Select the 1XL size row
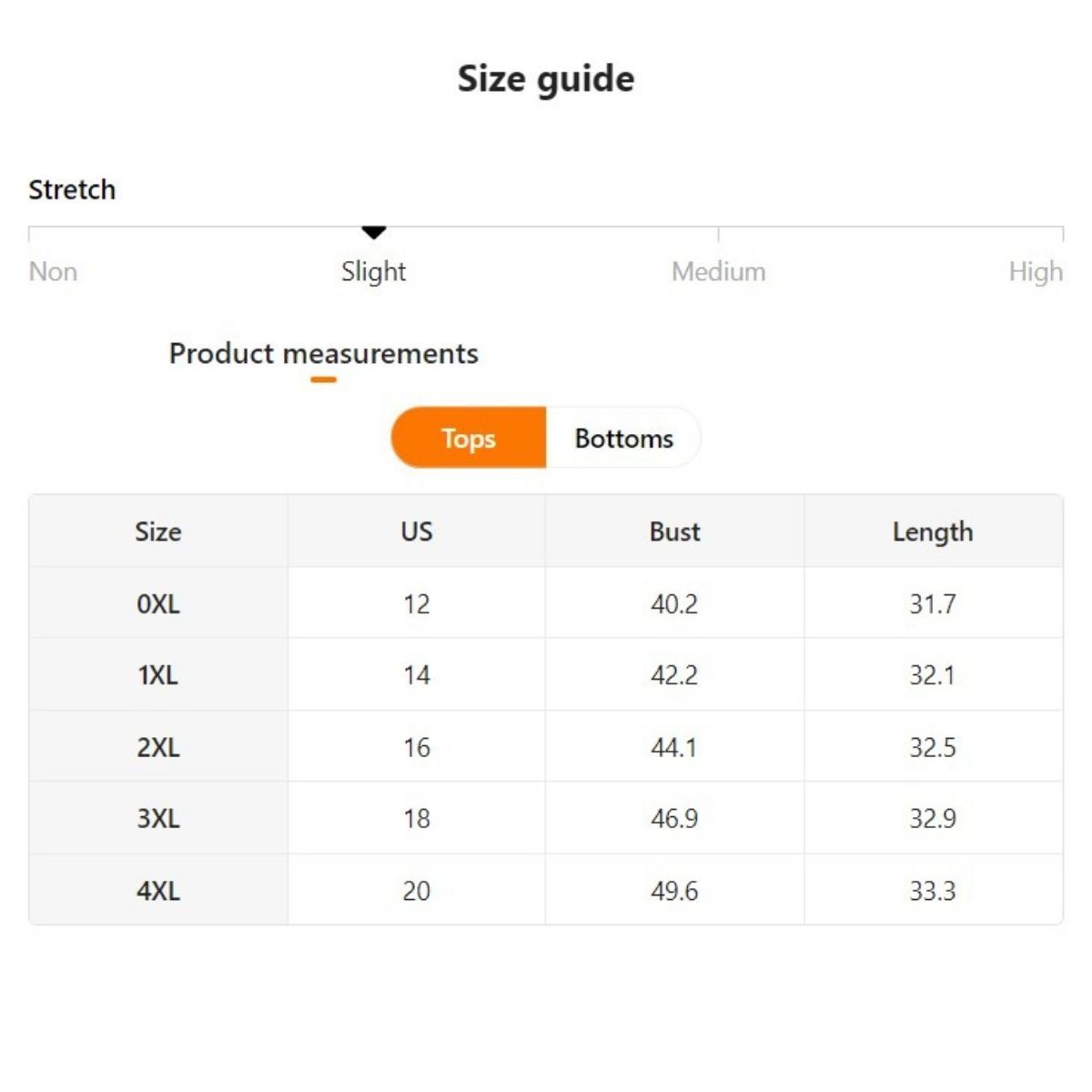The height and width of the screenshot is (1092, 1092). click(158, 675)
